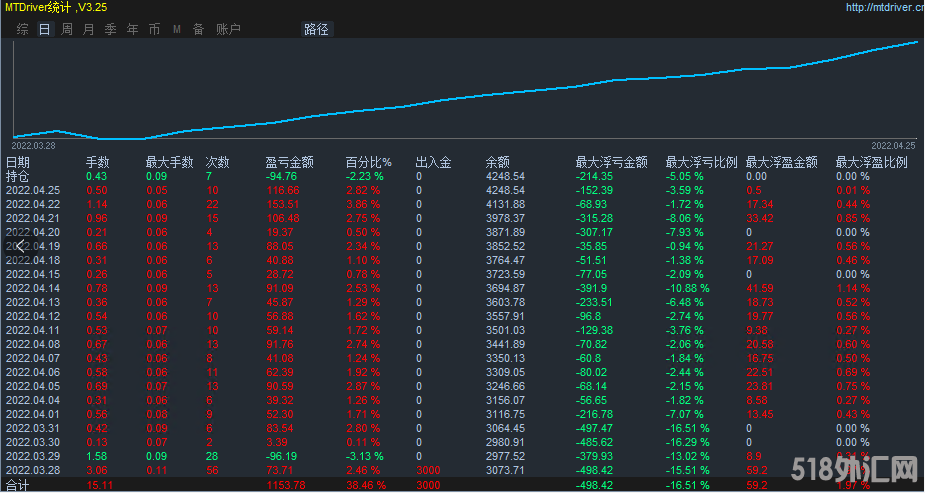Click total percentage 38.46 %

point(366,485)
